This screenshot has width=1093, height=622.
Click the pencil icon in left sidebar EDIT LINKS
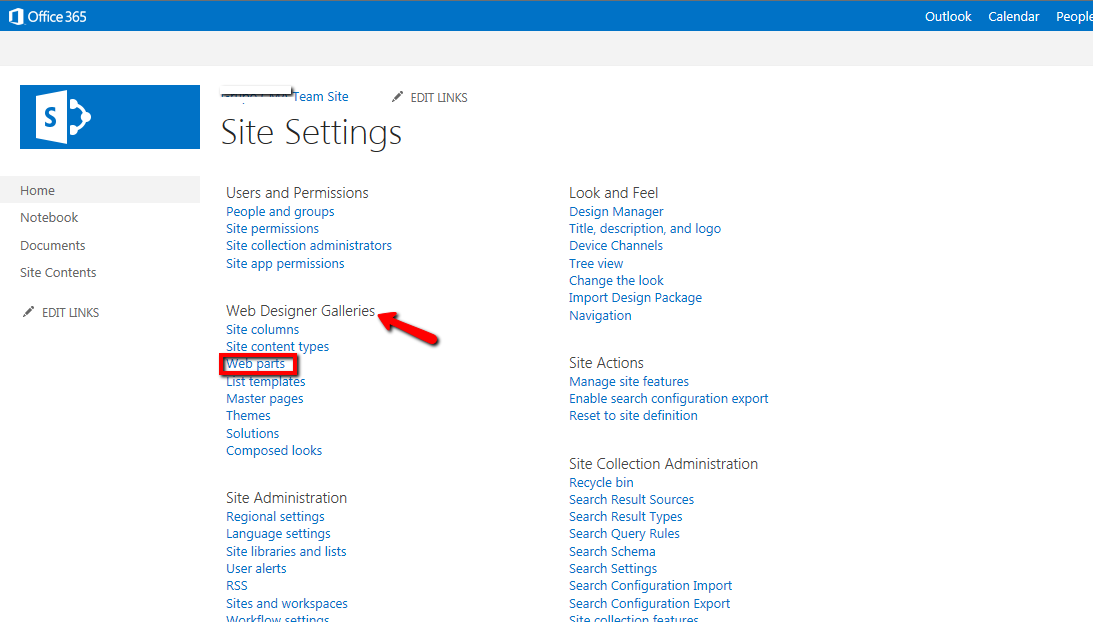coord(28,312)
